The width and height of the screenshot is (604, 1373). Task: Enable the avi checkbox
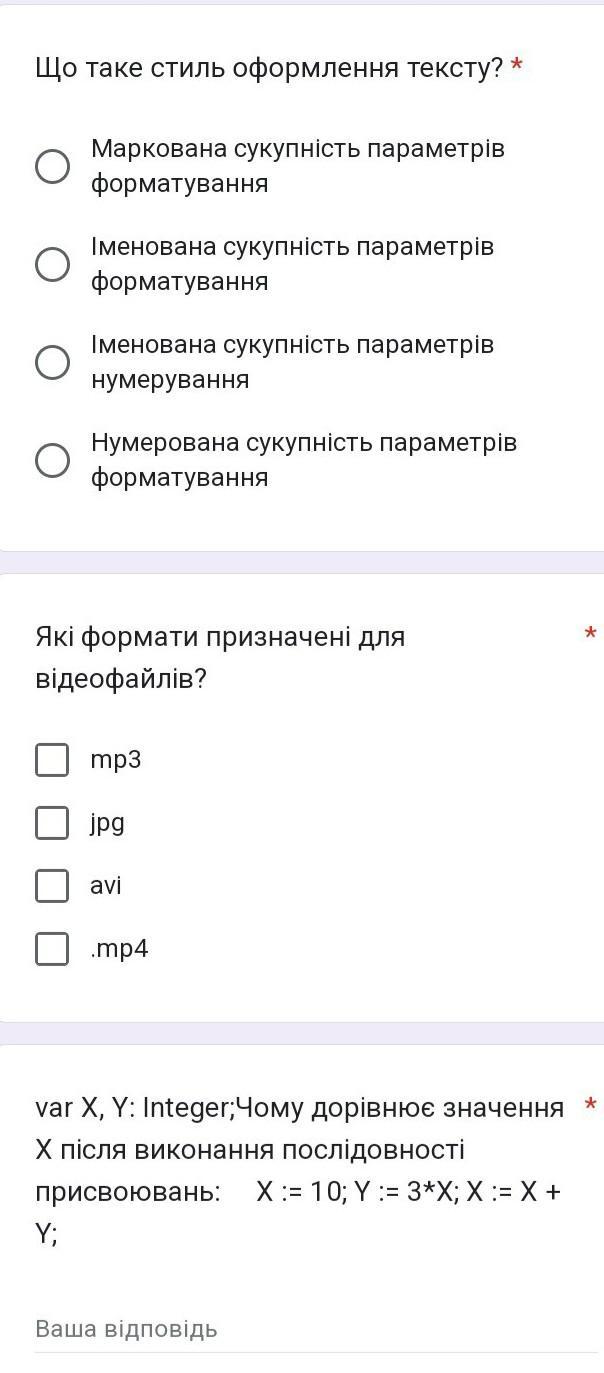[x=52, y=886]
